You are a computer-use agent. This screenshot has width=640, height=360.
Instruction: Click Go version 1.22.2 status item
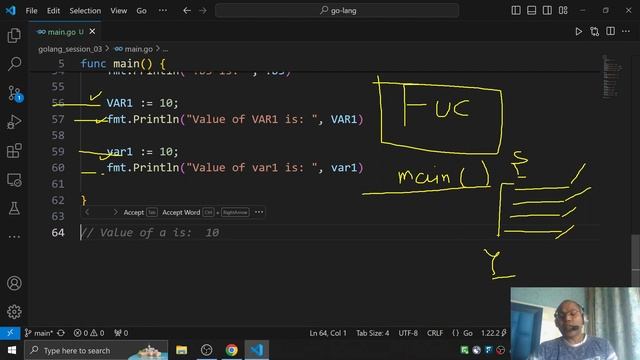click(x=493, y=333)
